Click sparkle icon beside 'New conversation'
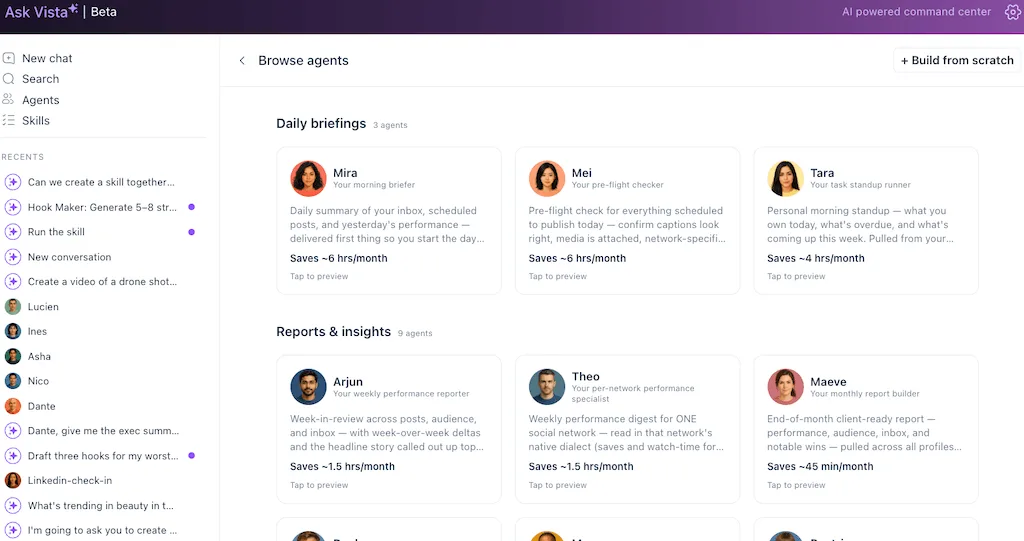 click(12, 257)
